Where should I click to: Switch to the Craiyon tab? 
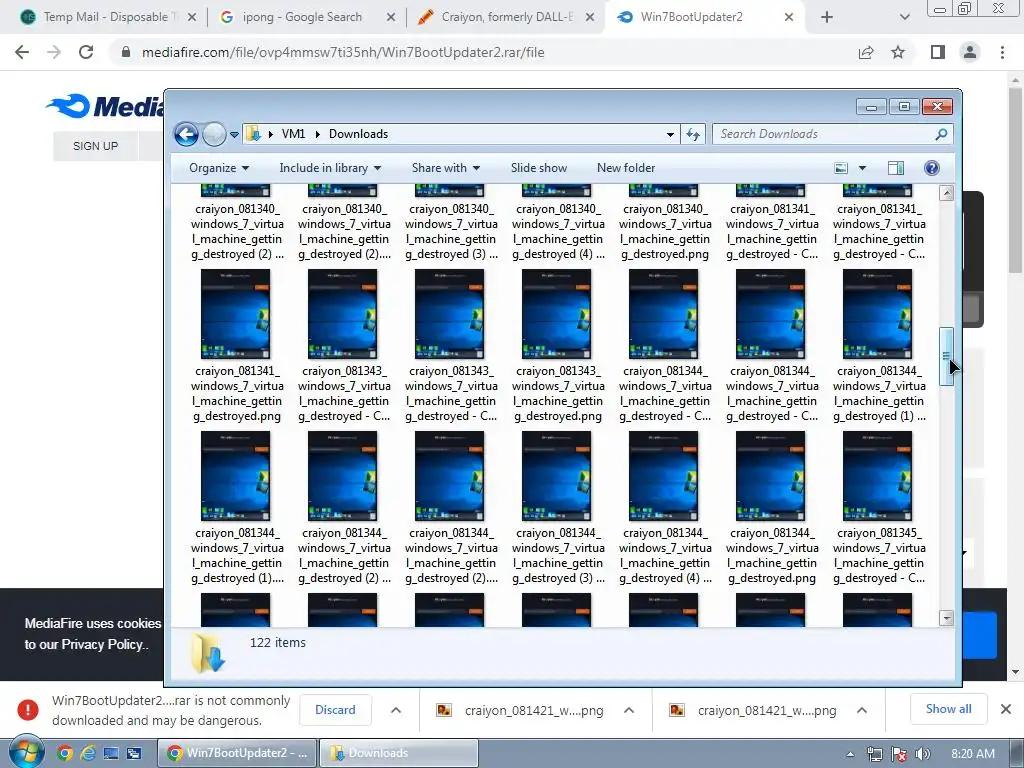[x=506, y=17]
